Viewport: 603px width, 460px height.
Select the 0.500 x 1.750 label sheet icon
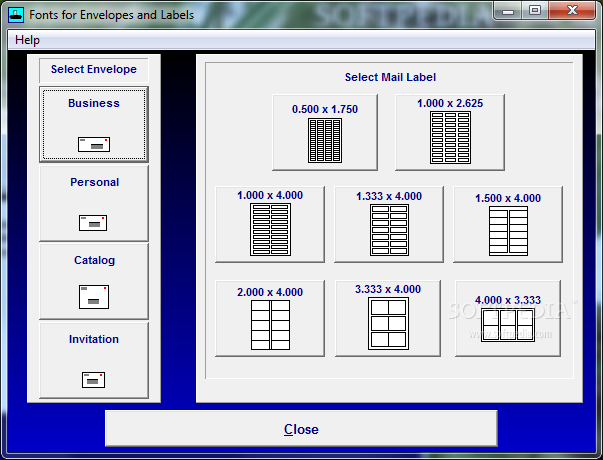[x=325, y=140]
